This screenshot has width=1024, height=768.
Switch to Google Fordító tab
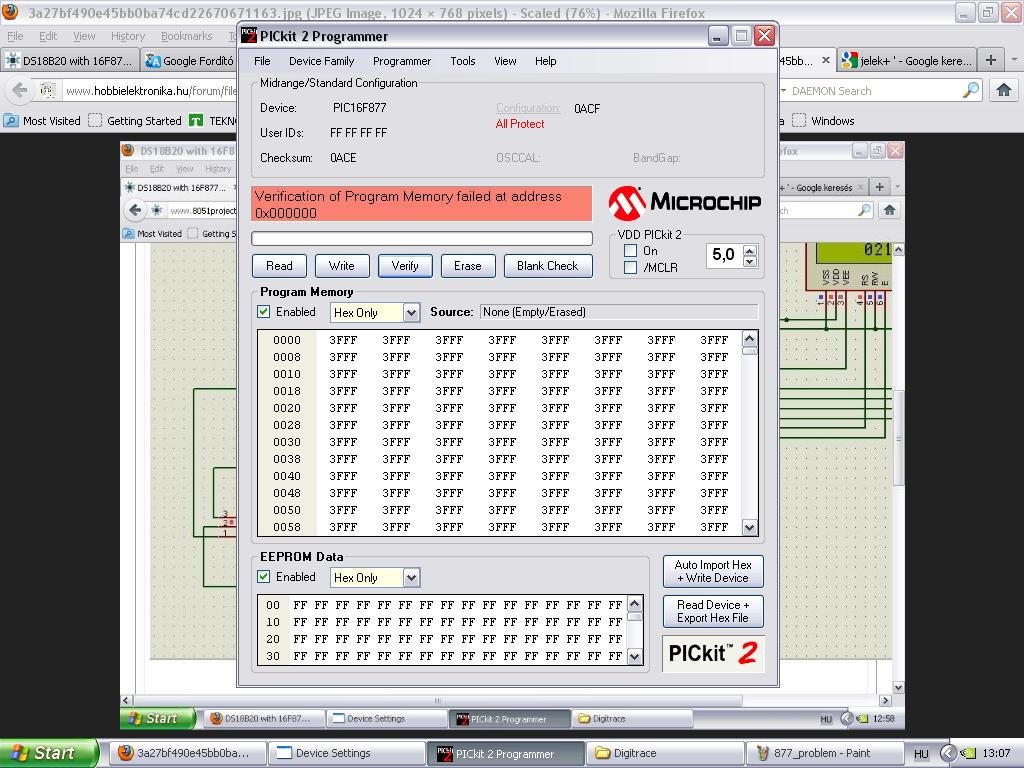[189, 61]
